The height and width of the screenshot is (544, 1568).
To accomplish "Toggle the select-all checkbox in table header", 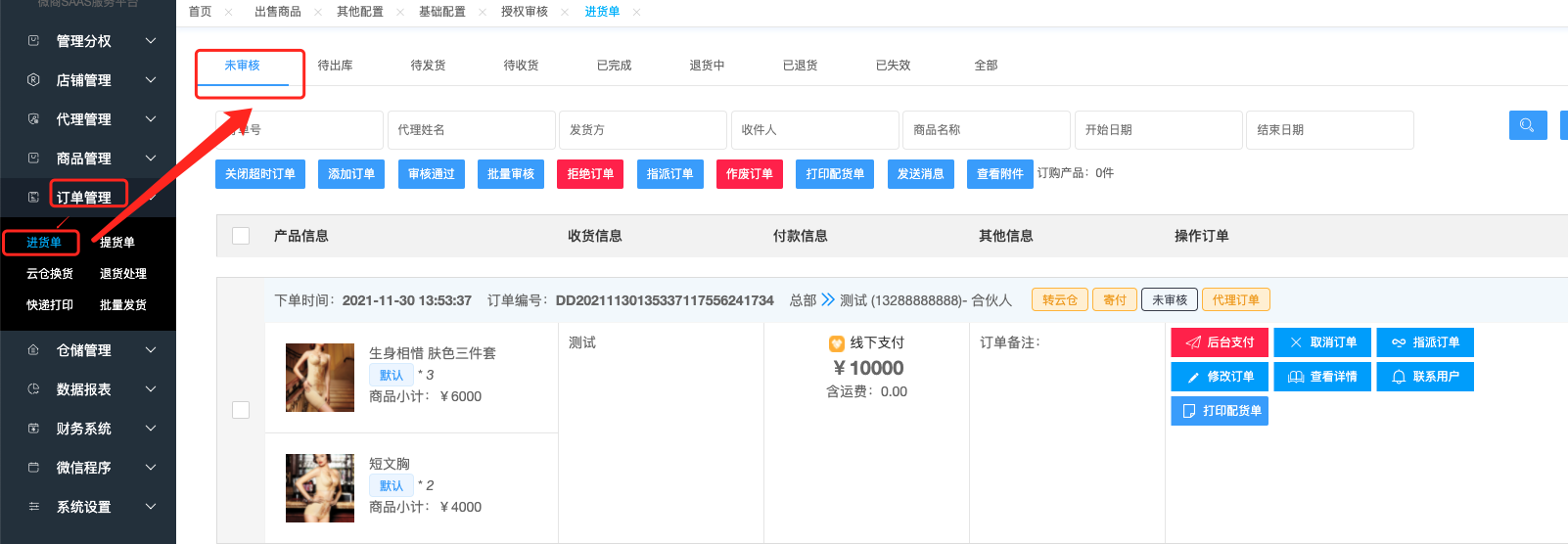I will click(x=241, y=236).
